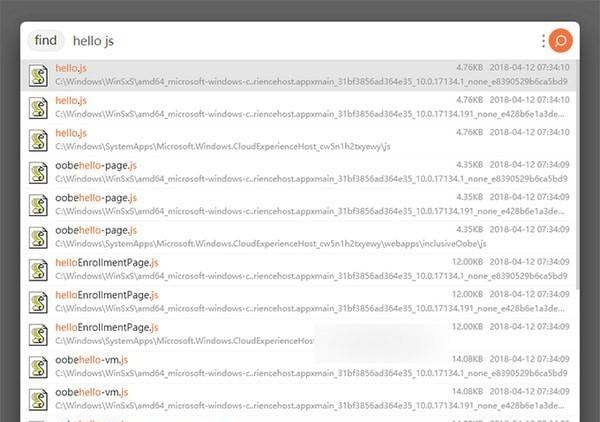Click the 4.35KB size in the inclusiveOobe oobehello-page.js row
The width and height of the screenshot is (600, 422).
pos(470,230)
